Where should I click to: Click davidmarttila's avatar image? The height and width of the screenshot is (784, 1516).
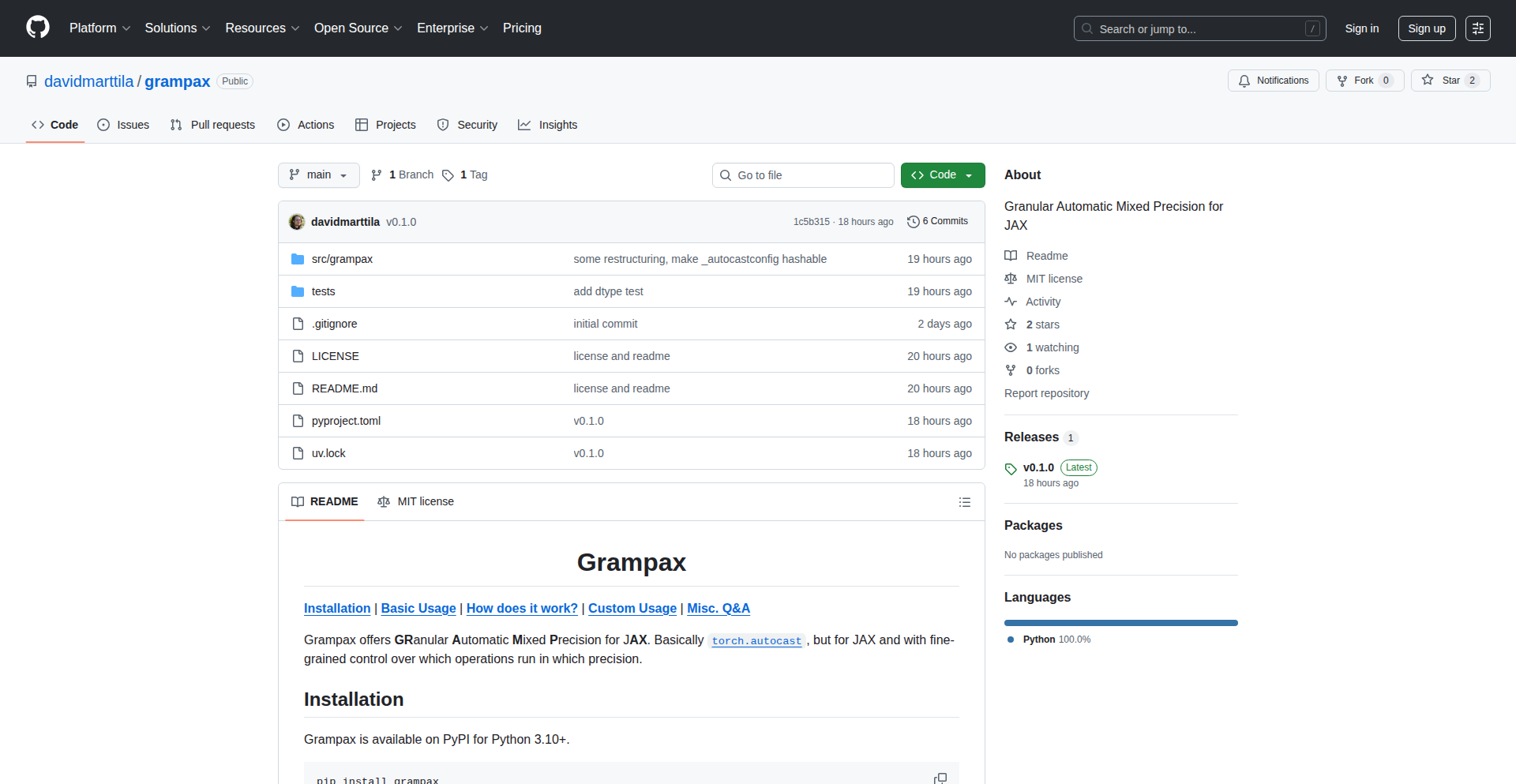pyautogui.click(x=297, y=222)
